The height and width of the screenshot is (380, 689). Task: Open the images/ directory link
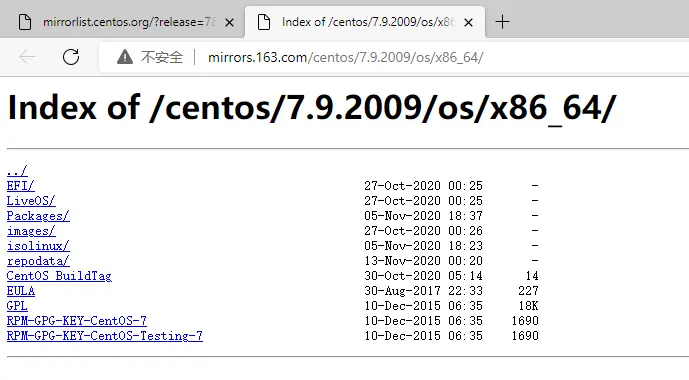pyautogui.click(x=31, y=231)
